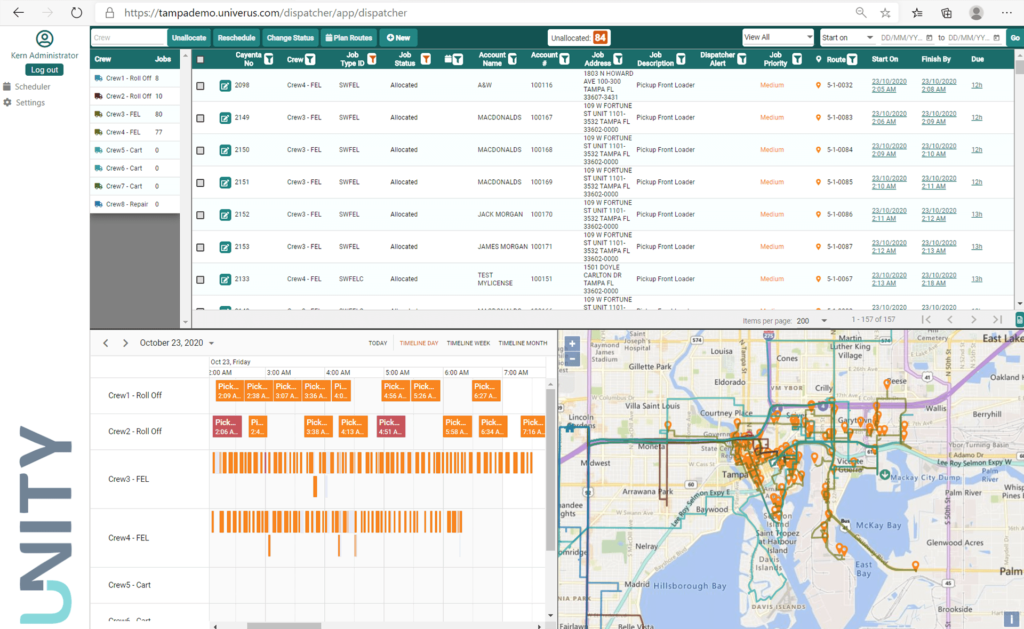The image size is (1024, 629).
Task: Jump to last page of jobs
Action: point(996,320)
